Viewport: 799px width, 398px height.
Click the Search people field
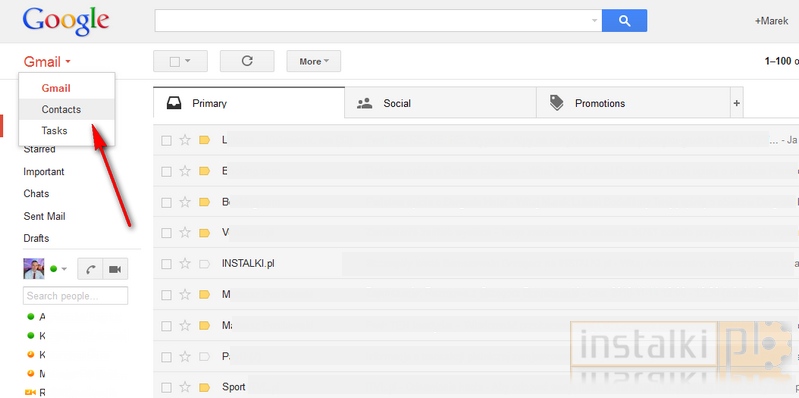pyautogui.click(x=75, y=296)
